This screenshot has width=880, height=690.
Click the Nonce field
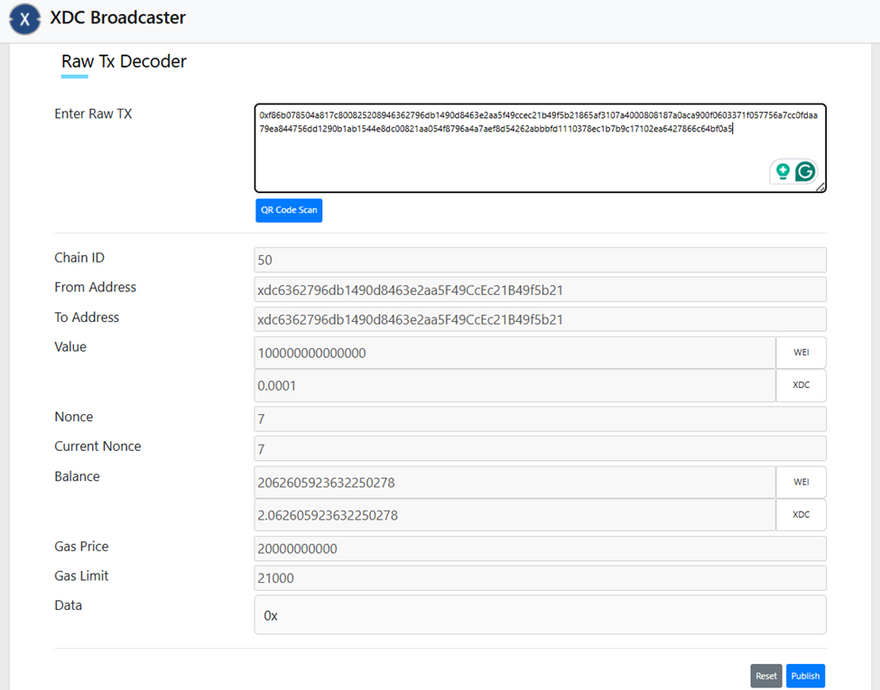tap(540, 419)
